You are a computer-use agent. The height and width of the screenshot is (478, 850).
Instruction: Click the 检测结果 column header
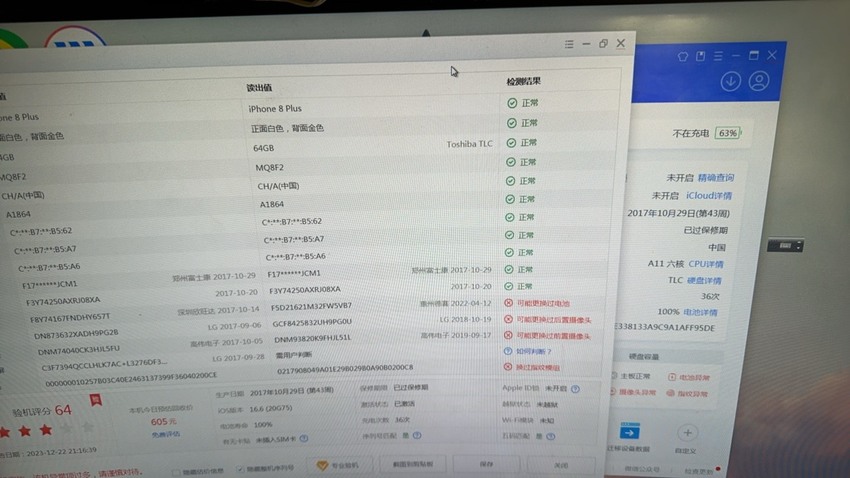coord(523,81)
